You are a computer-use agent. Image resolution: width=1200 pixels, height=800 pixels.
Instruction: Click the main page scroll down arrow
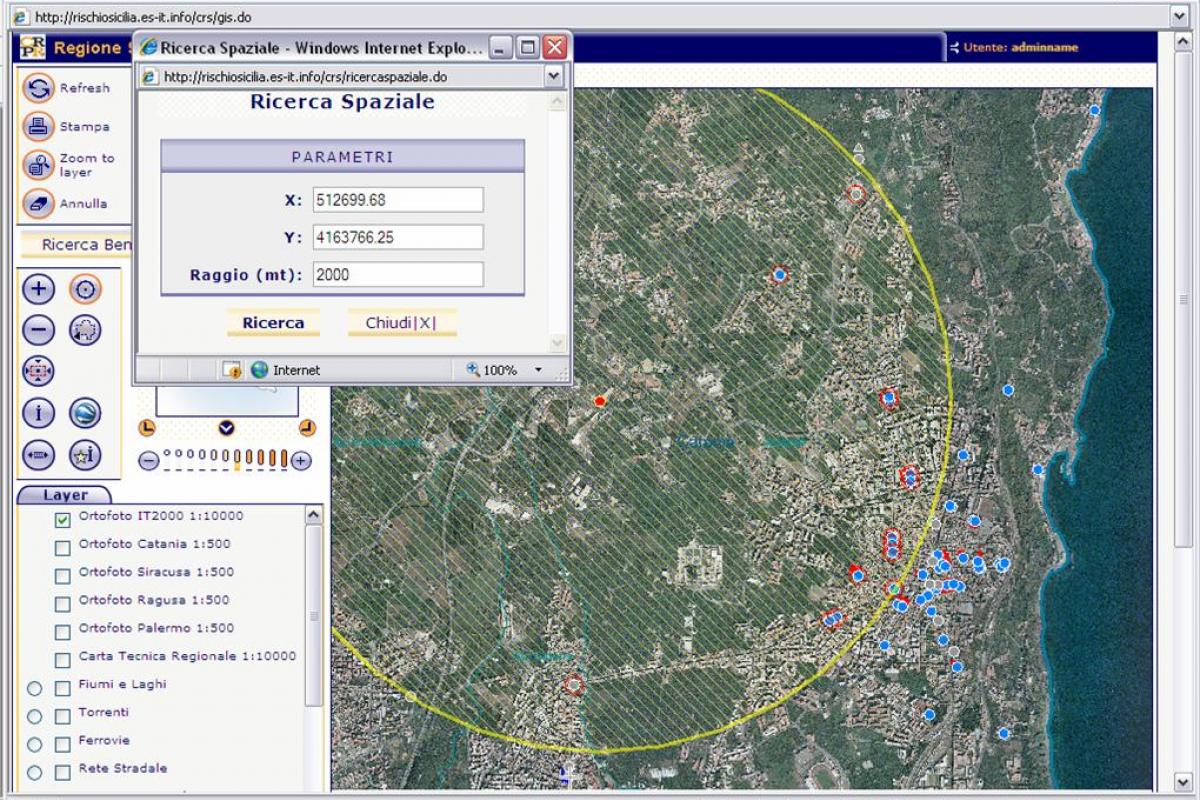tap(1181, 782)
